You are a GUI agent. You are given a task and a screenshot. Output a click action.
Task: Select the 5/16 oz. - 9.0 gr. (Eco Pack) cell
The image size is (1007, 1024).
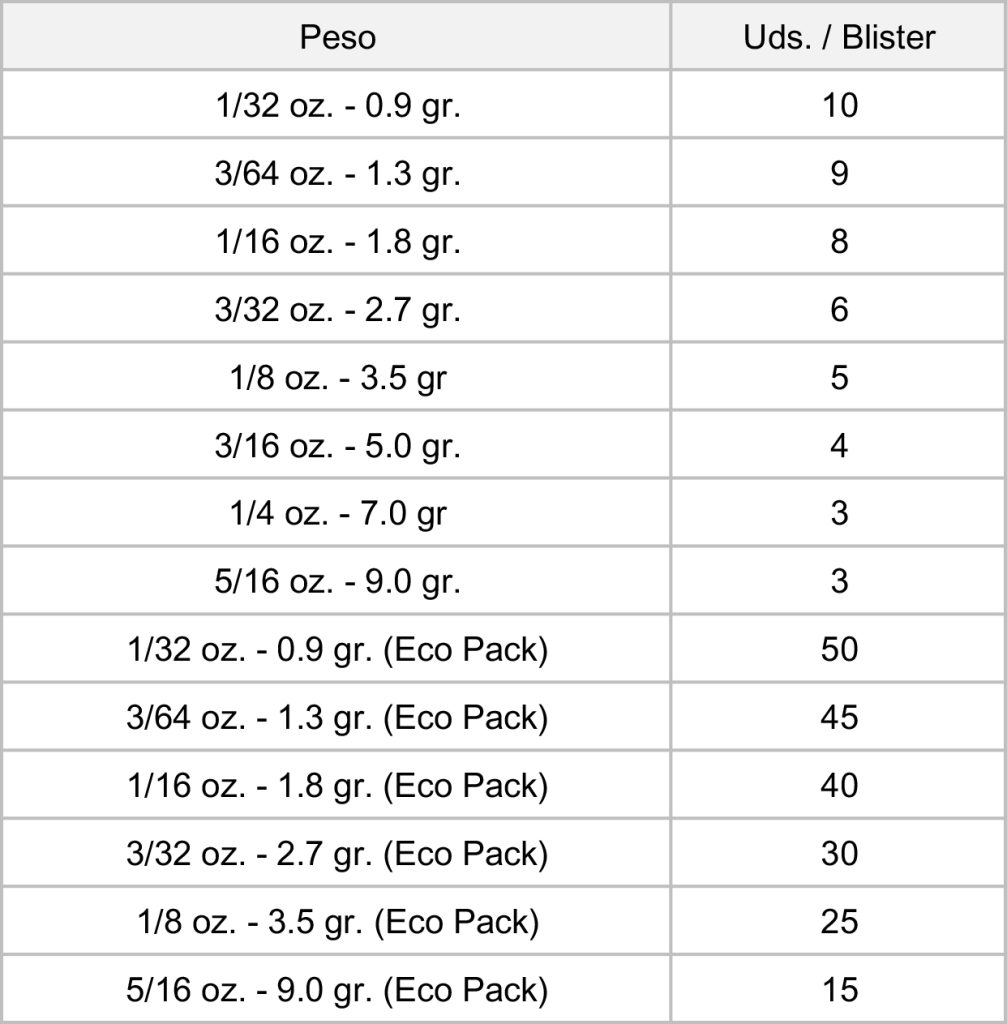pyautogui.click(x=338, y=990)
